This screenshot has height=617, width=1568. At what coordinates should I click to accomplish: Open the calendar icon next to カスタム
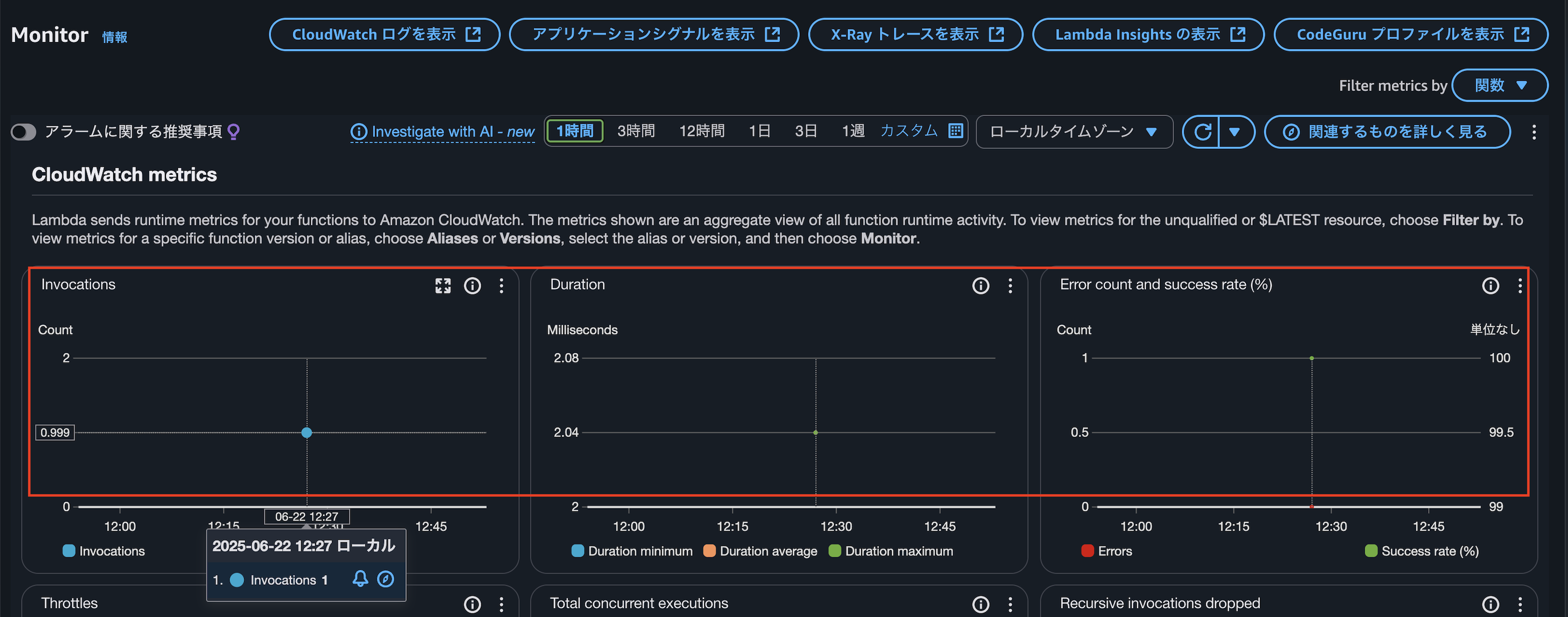pyautogui.click(x=956, y=130)
